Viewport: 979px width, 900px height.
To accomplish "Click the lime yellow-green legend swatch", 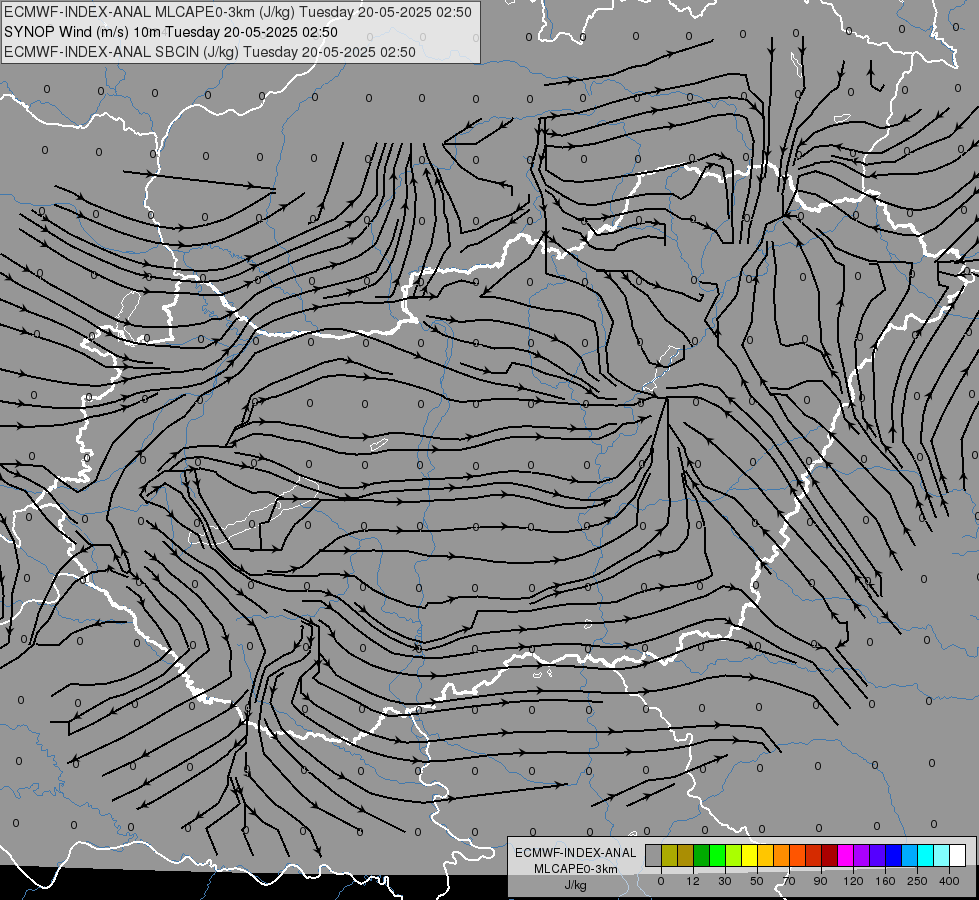I will coord(734,855).
